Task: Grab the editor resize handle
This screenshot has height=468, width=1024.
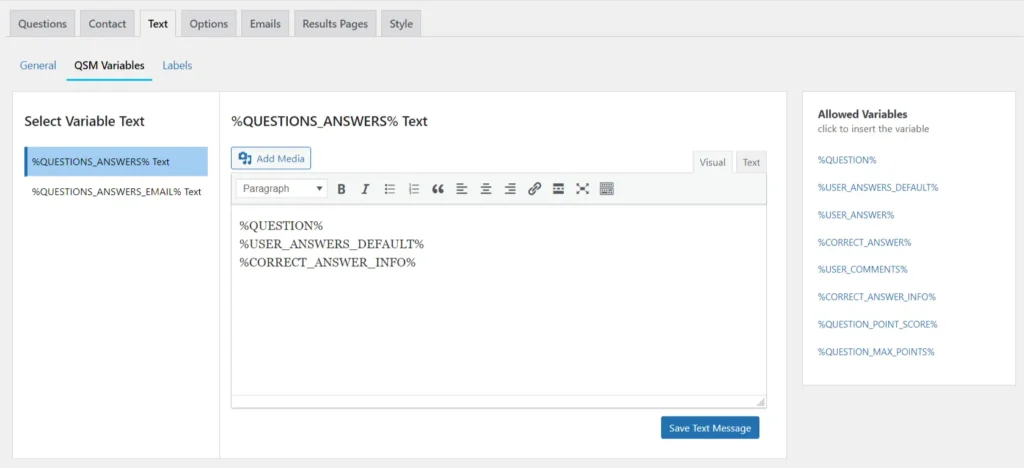Action: (x=760, y=402)
